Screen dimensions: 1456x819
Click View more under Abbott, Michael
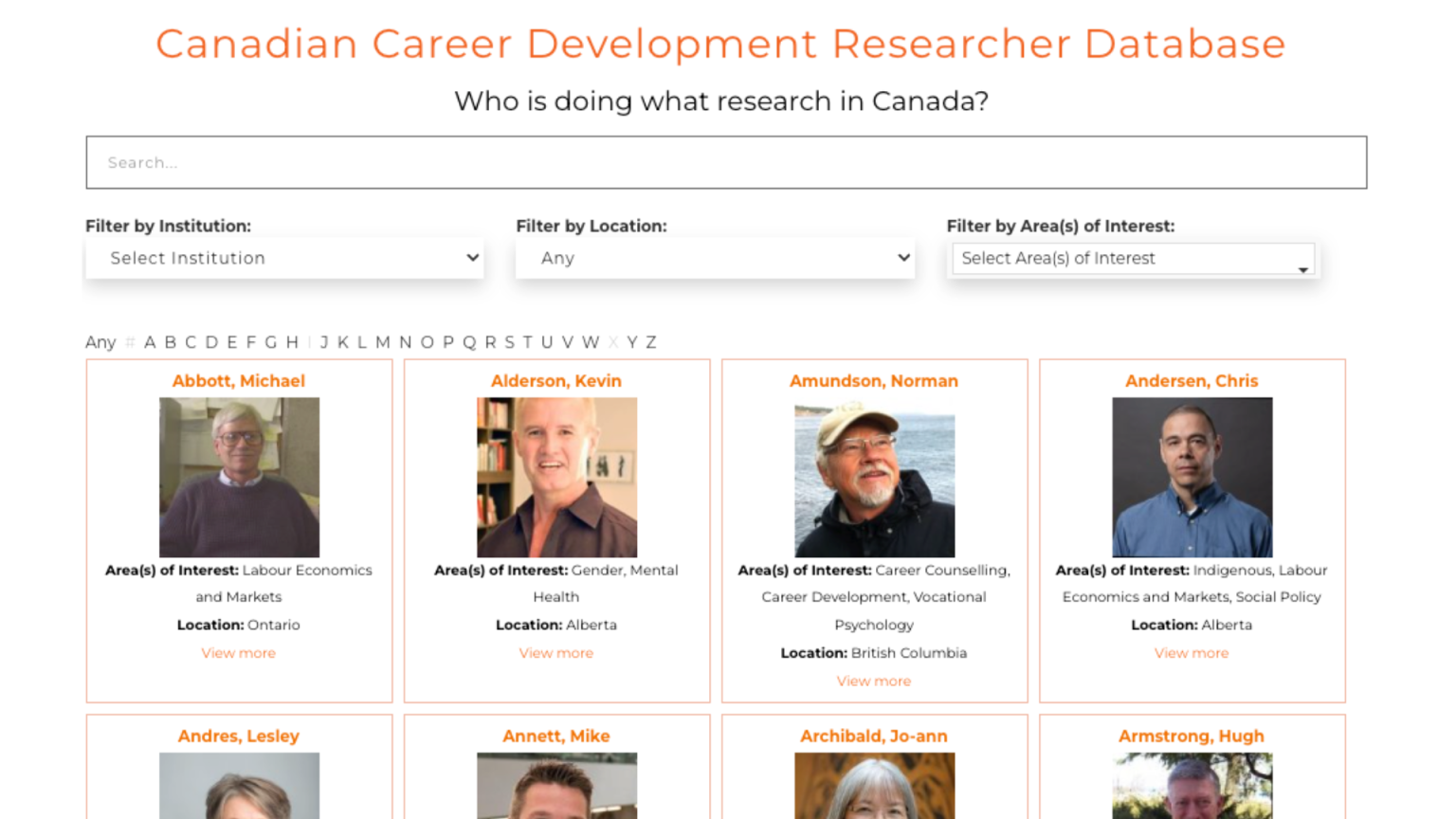pos(238,653)
